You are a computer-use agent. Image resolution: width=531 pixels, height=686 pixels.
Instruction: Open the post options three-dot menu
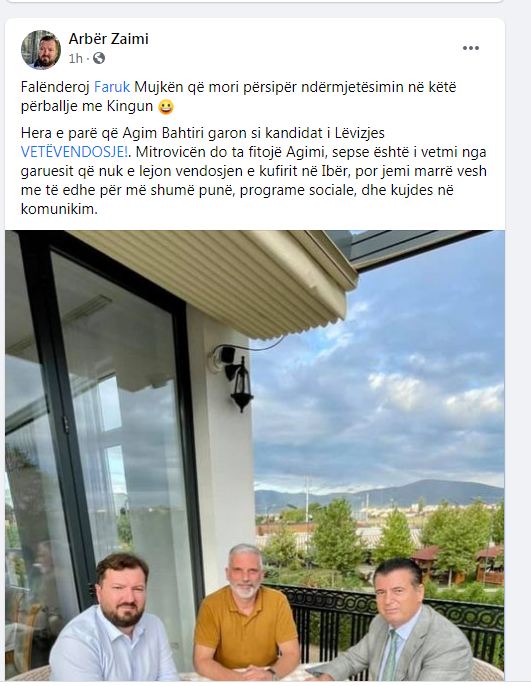471,48
